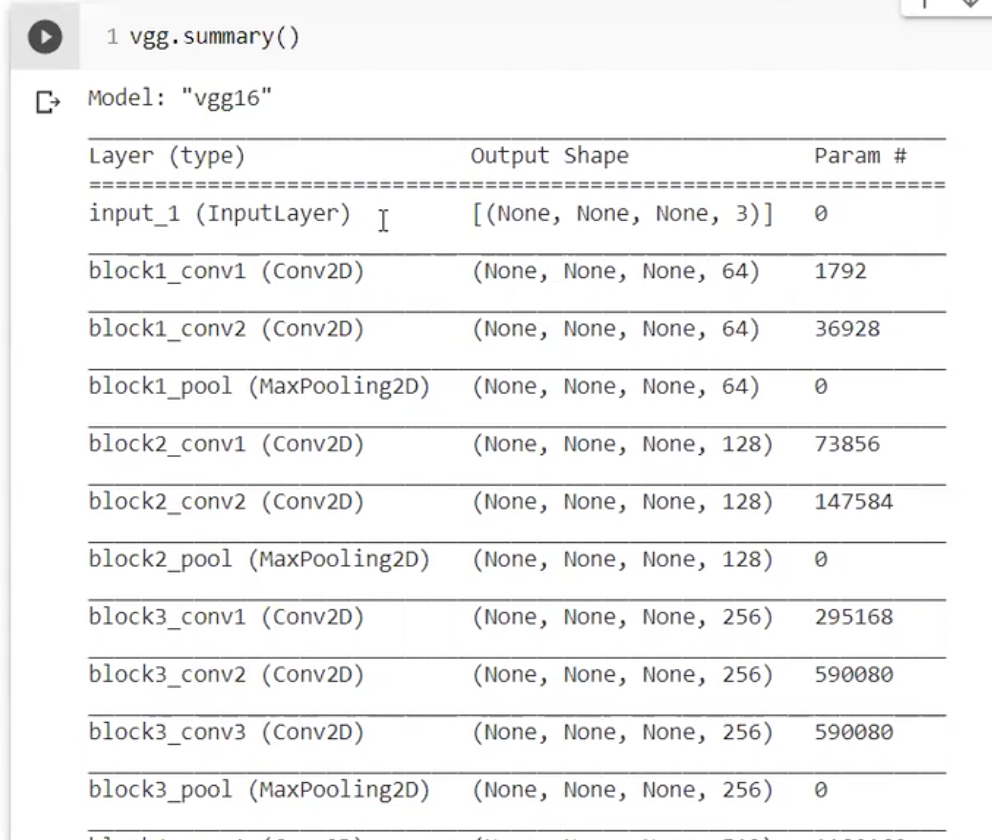Click the "Param #" column header
This screenshot has width=992, height=840.
point(860,156)
